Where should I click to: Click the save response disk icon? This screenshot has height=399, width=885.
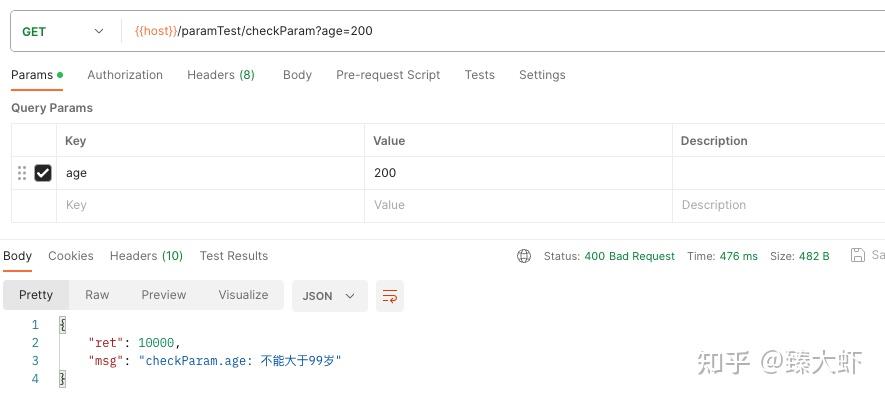857,255
